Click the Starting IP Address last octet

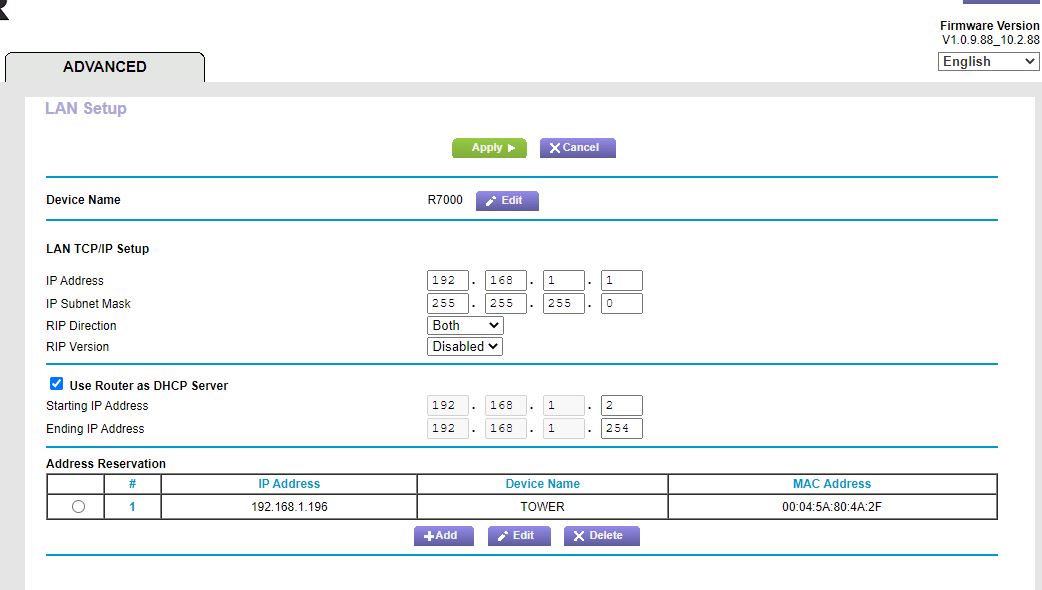pyautogui.click(x=621, y=406)
